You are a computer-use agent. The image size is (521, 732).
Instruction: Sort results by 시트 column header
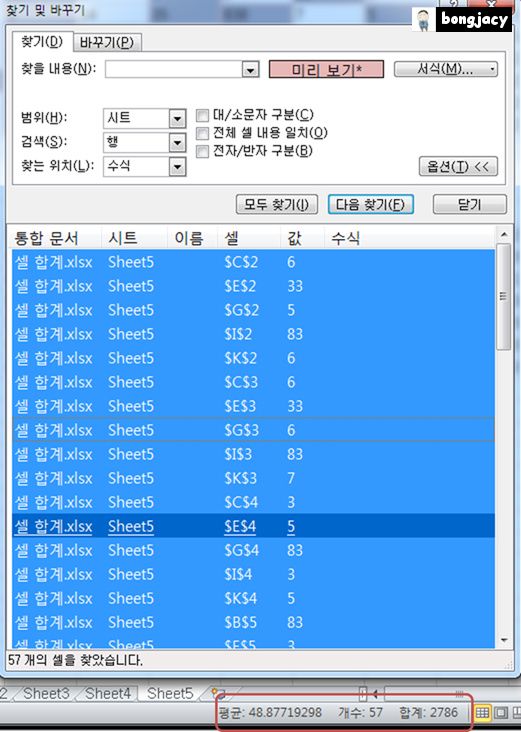click(134, 239)
